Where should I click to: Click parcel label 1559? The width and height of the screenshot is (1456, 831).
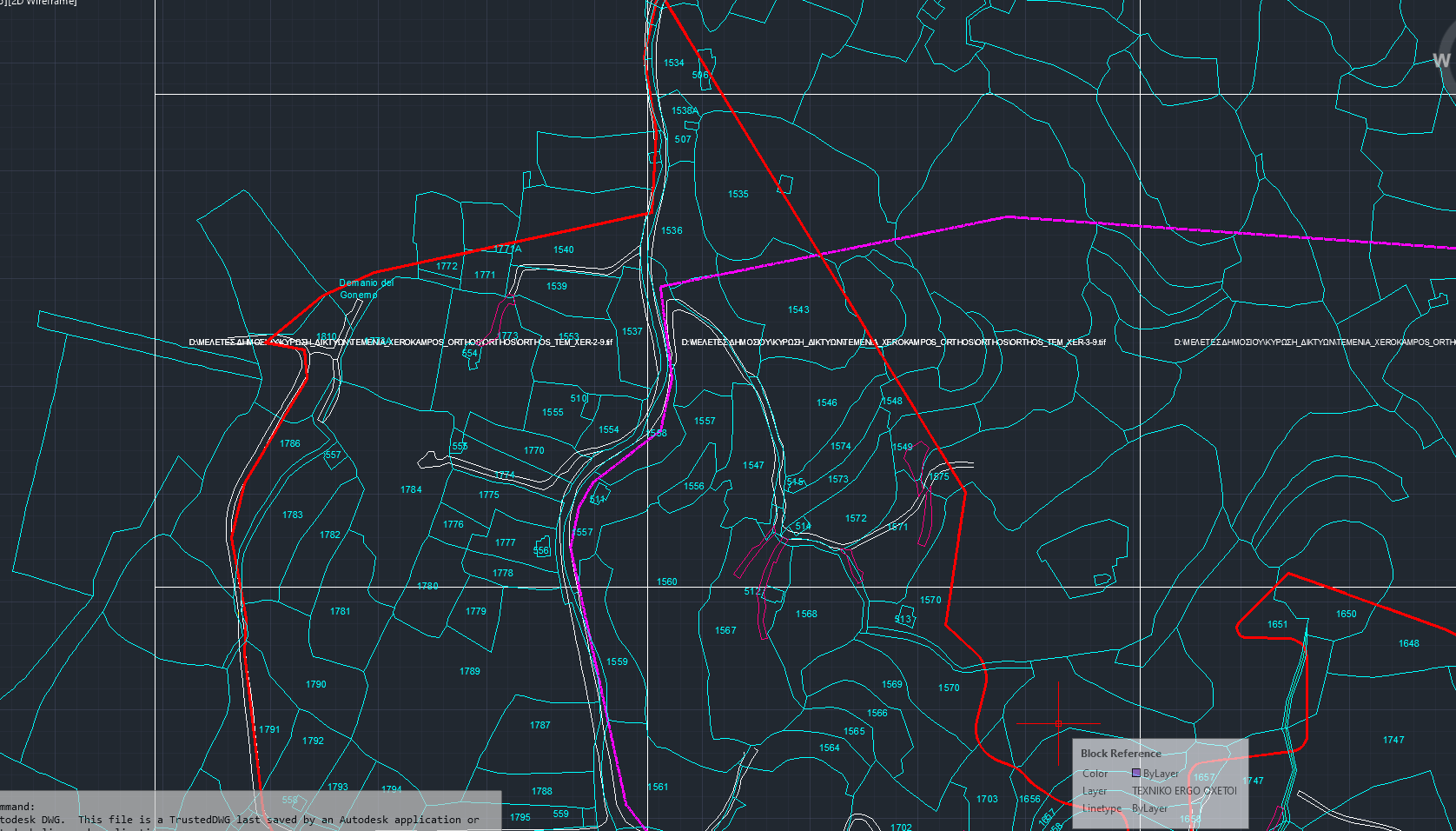617,662
